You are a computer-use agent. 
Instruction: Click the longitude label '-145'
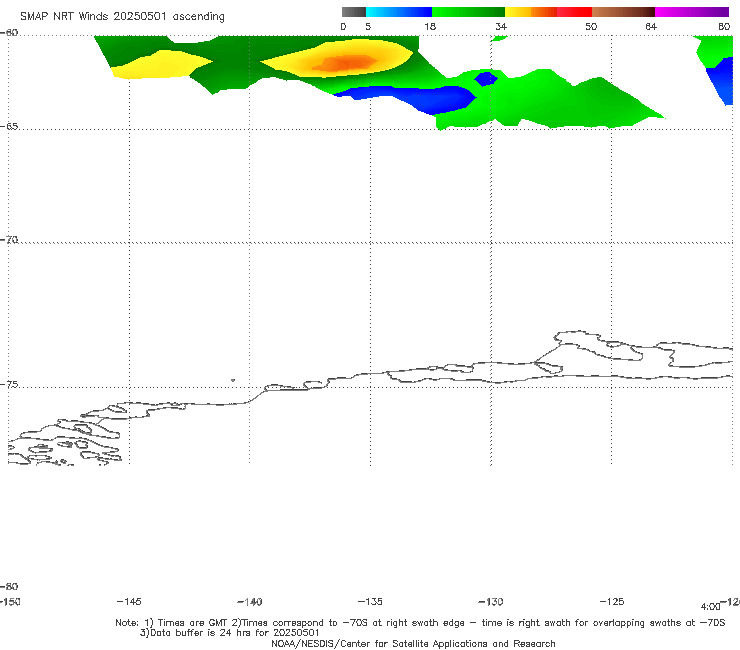click(129, 602)
